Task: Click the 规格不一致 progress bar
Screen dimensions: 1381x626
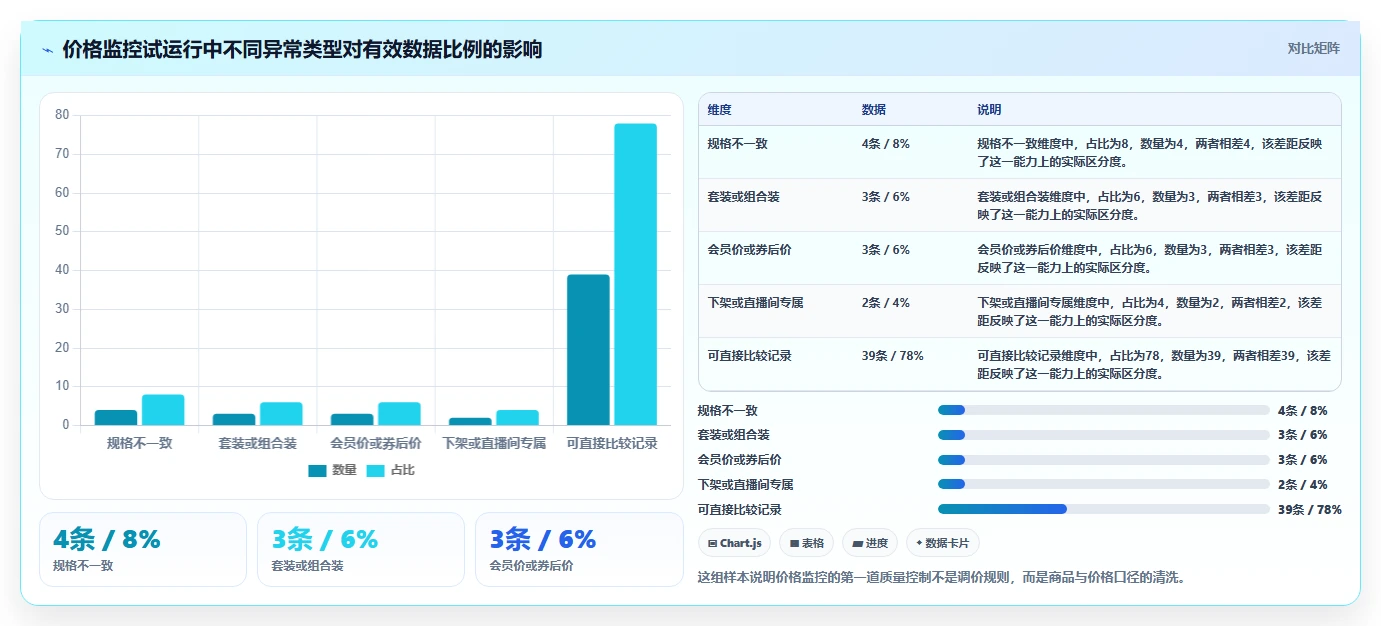Action: click(x=1104, y=410)
